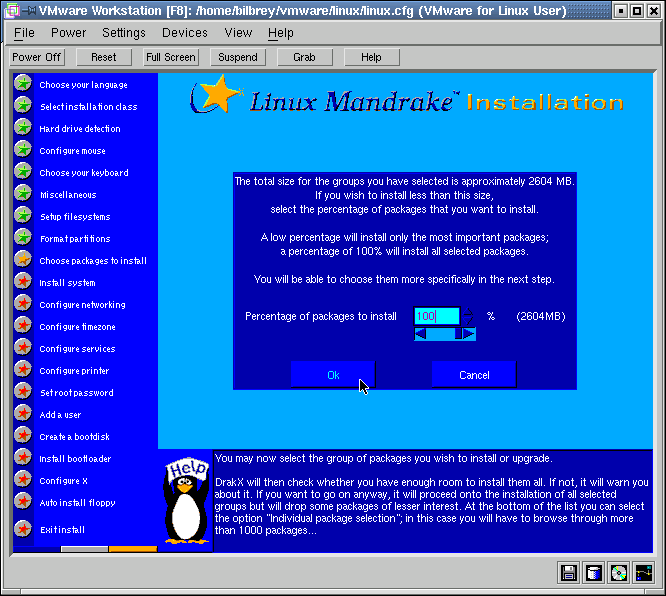Click the network adapter status icon
Screen dimensions: 666x596
click(x=644, y=573)
